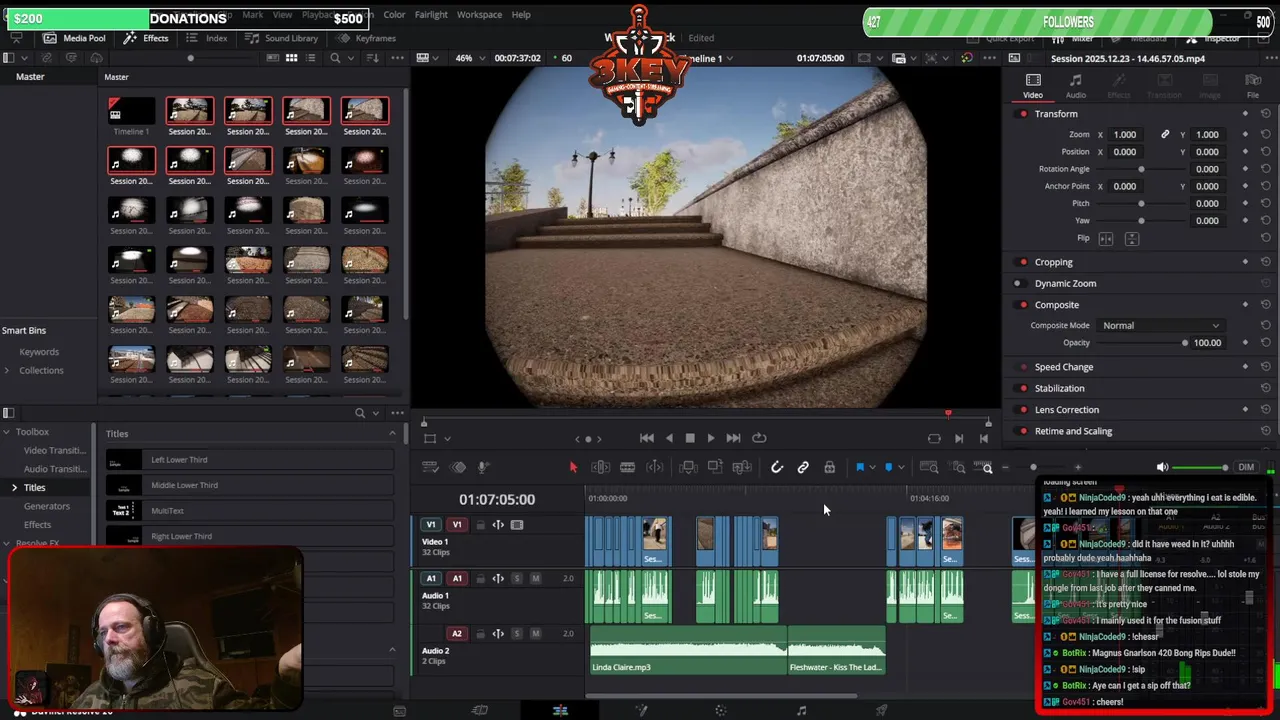The height and width of the screenshot is (720, 1280).
Task: Toggle the Media Pool panel button
Action: pos(74,38)
